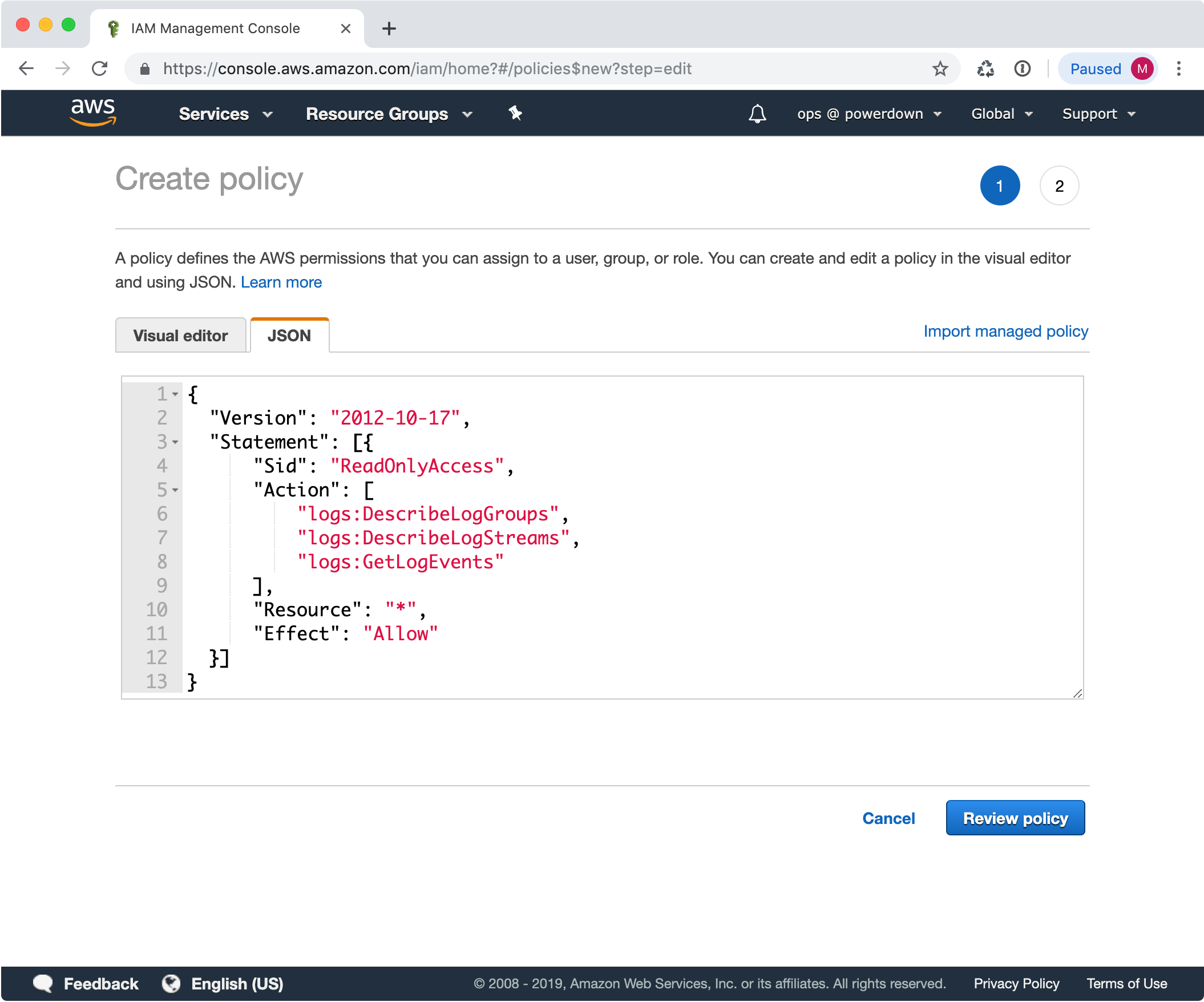The width and height of the screenshot is (1204, 1002).
Task: Click "logs:GetLogEvents" in the editor
Action: 400,562
